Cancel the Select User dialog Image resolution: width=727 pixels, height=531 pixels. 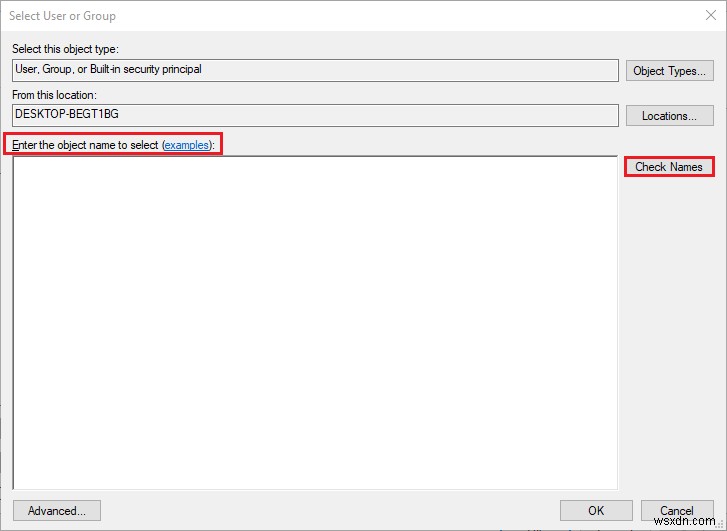tap(677, 511)
